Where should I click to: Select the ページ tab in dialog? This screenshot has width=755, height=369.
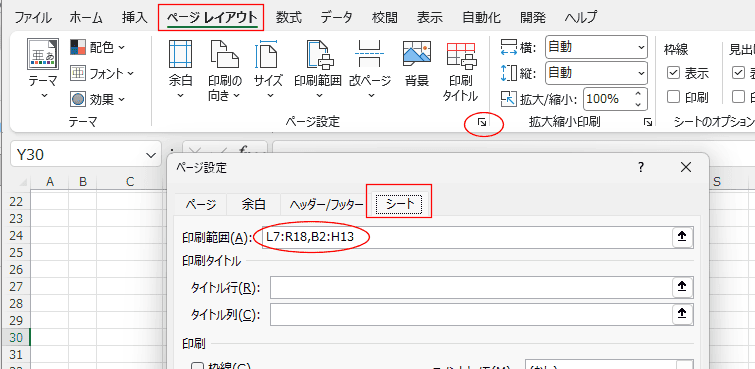pyautogui.click(x=201, y=204)
